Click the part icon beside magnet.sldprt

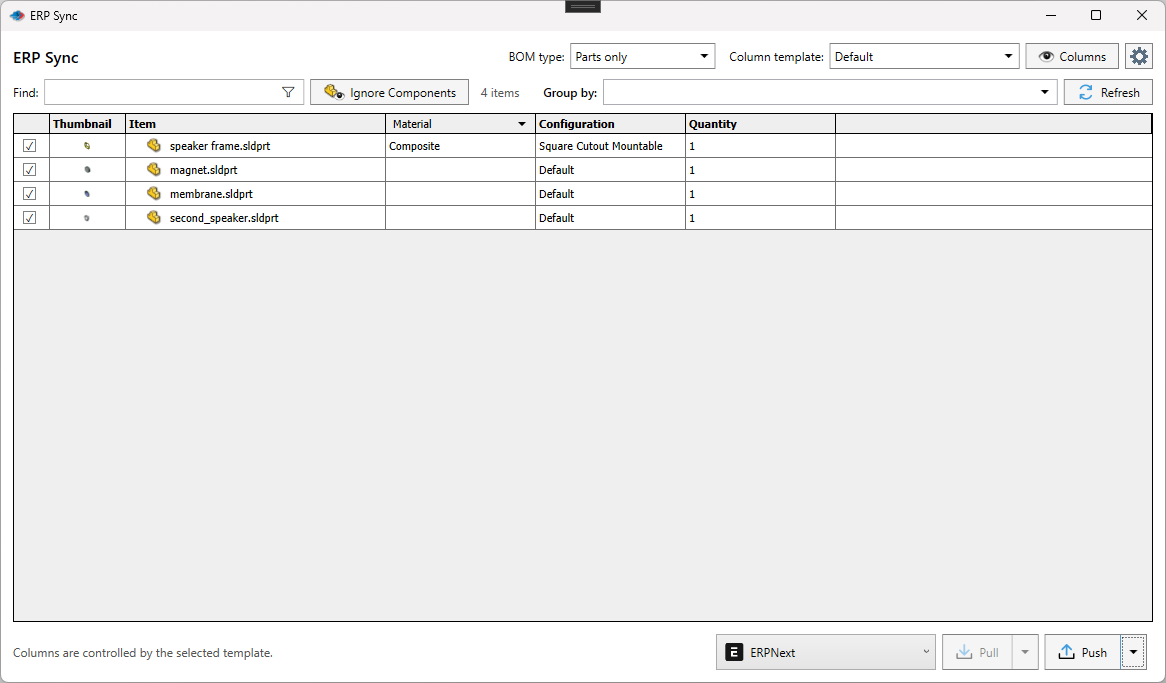(x=154, y=170)
